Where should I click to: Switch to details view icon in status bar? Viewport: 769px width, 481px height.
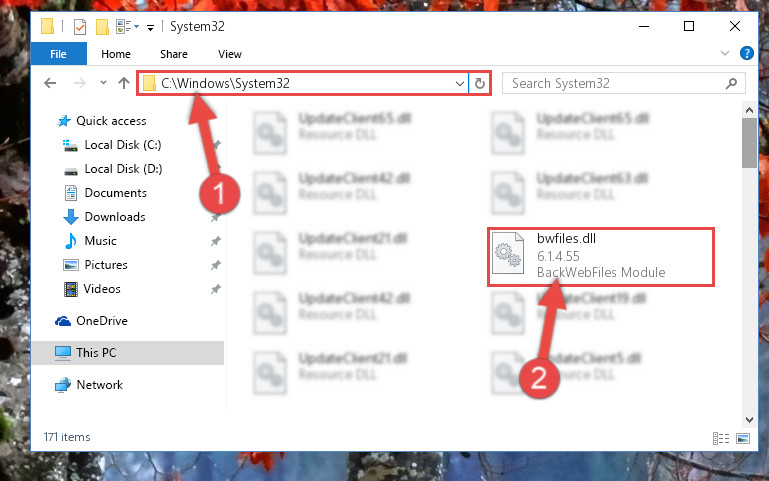click(x=720, y=438)
